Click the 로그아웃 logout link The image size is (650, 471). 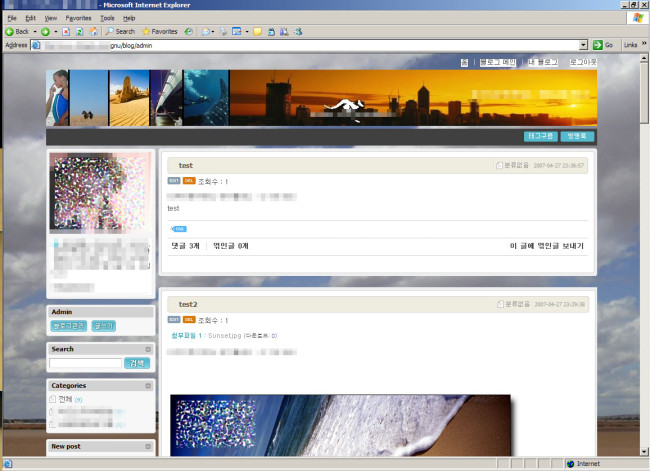[x=583, y=62]
